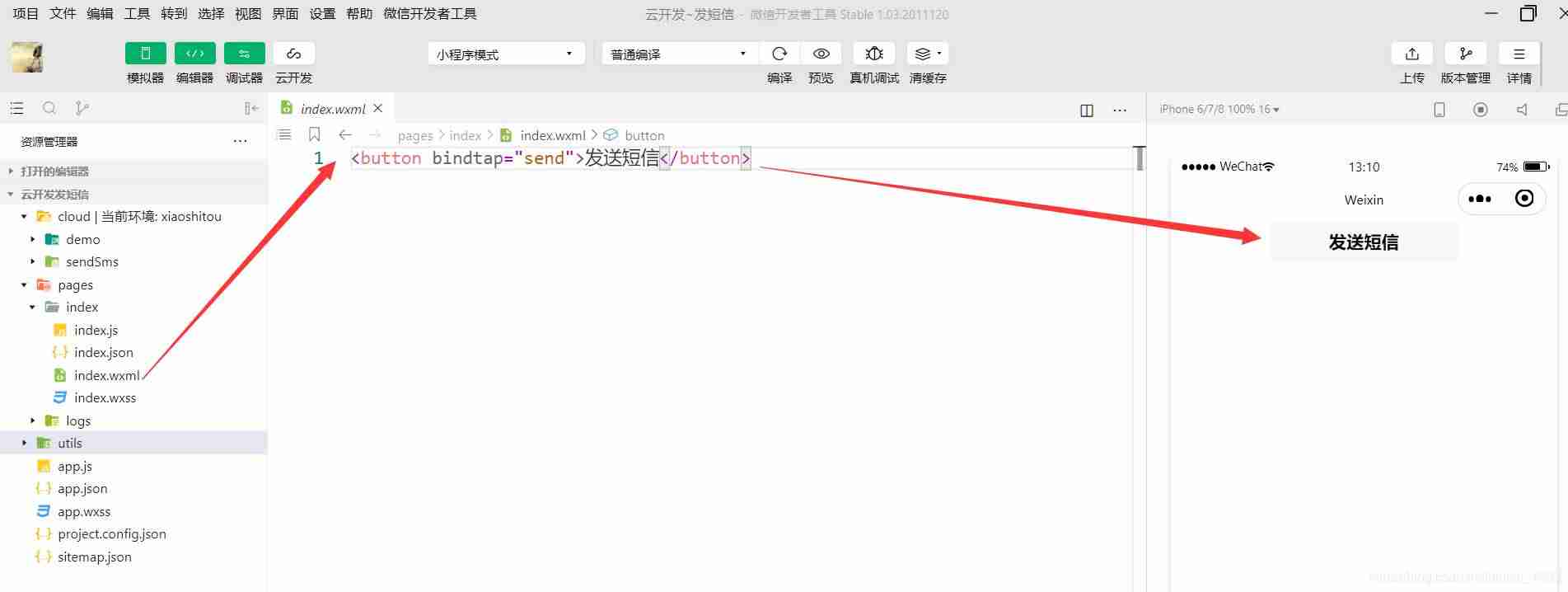
Task: Close the index.wxml tab
Action: (378, 108)
